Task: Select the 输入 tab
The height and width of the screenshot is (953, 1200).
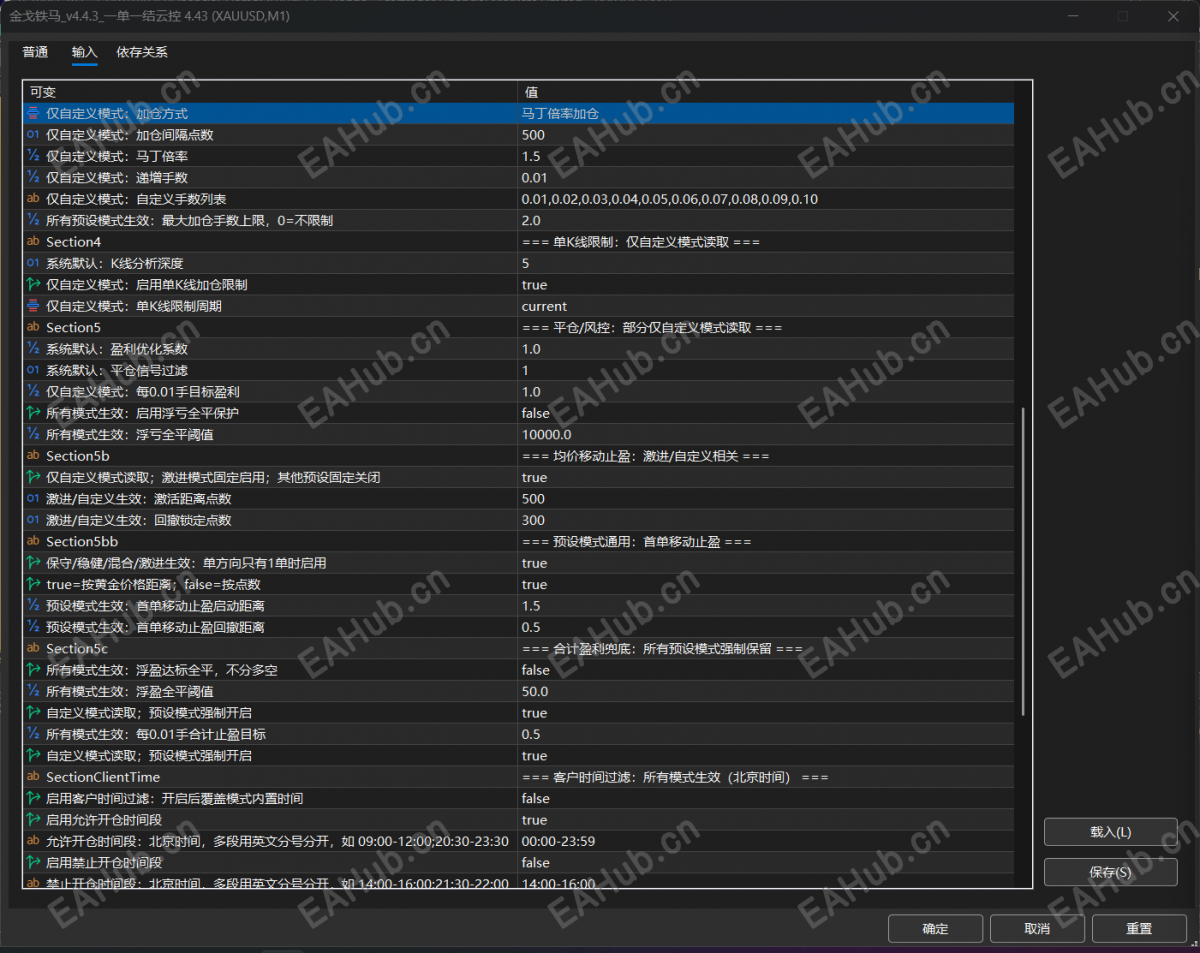Action: click(85, 52)
